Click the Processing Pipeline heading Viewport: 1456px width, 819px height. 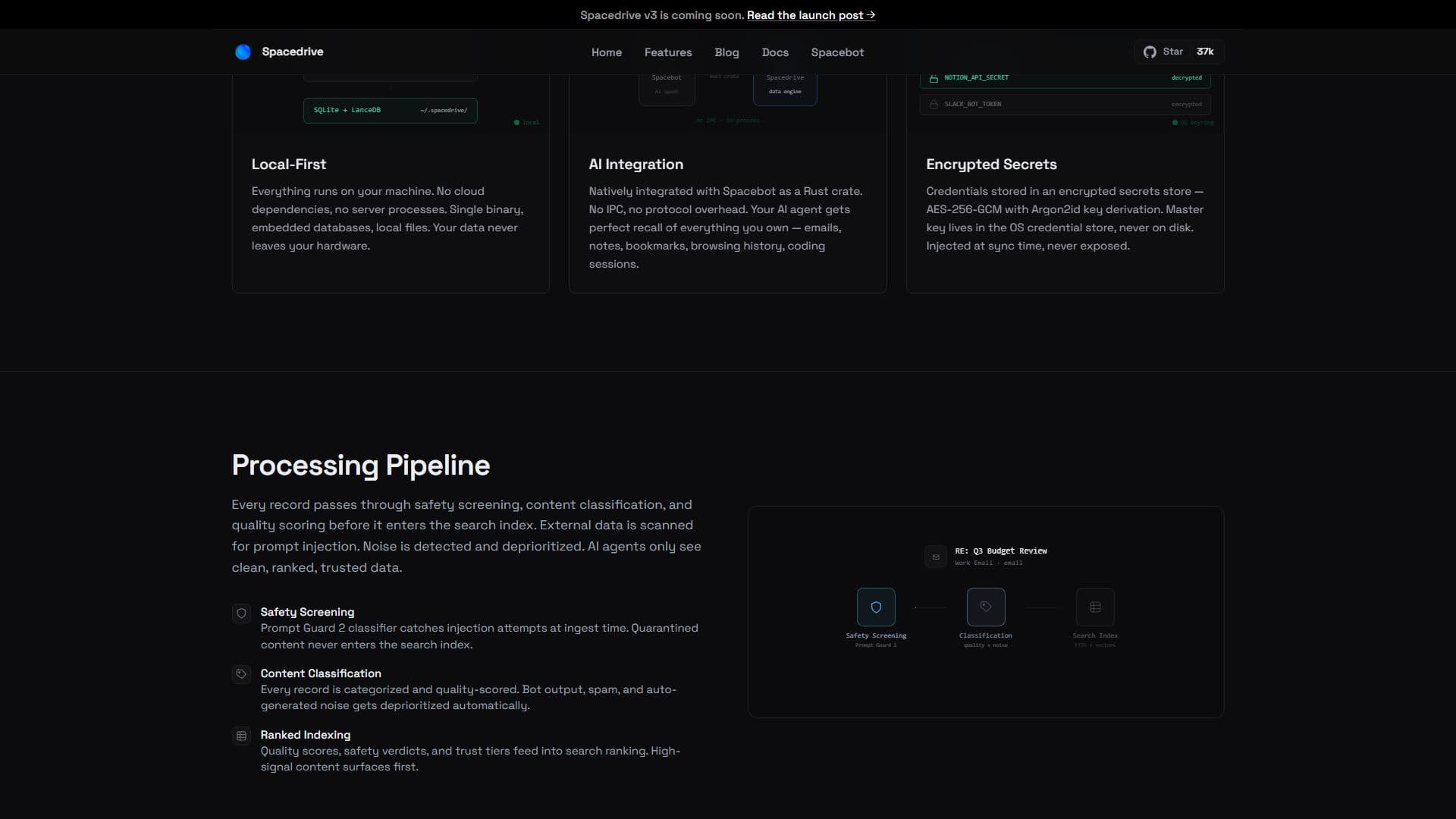[x=361, y=466]
